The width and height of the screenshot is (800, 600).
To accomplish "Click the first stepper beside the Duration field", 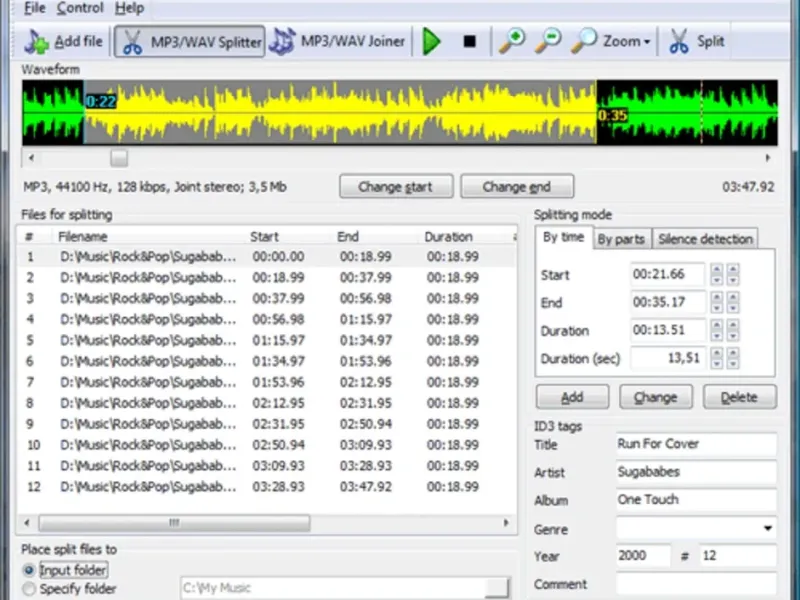I will tap(717, 330).
